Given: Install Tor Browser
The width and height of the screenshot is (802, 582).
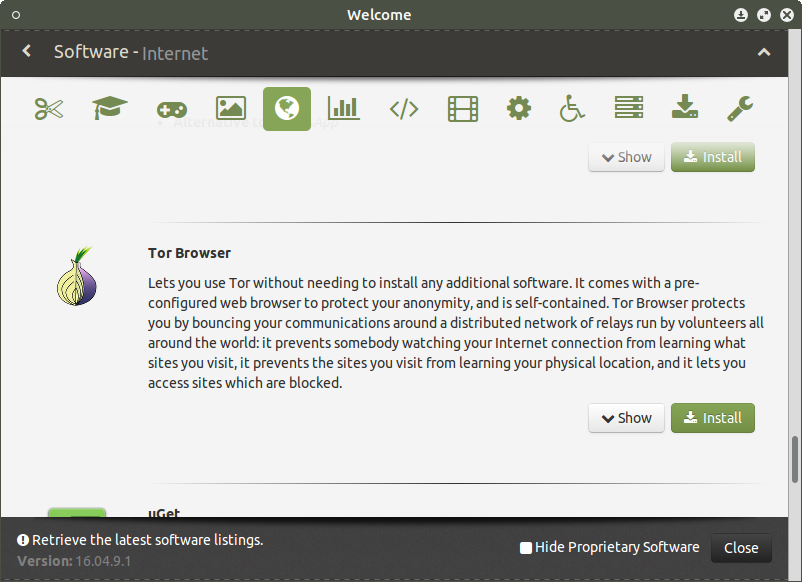Looking at the screenshot, I should [x=712, y=418].
